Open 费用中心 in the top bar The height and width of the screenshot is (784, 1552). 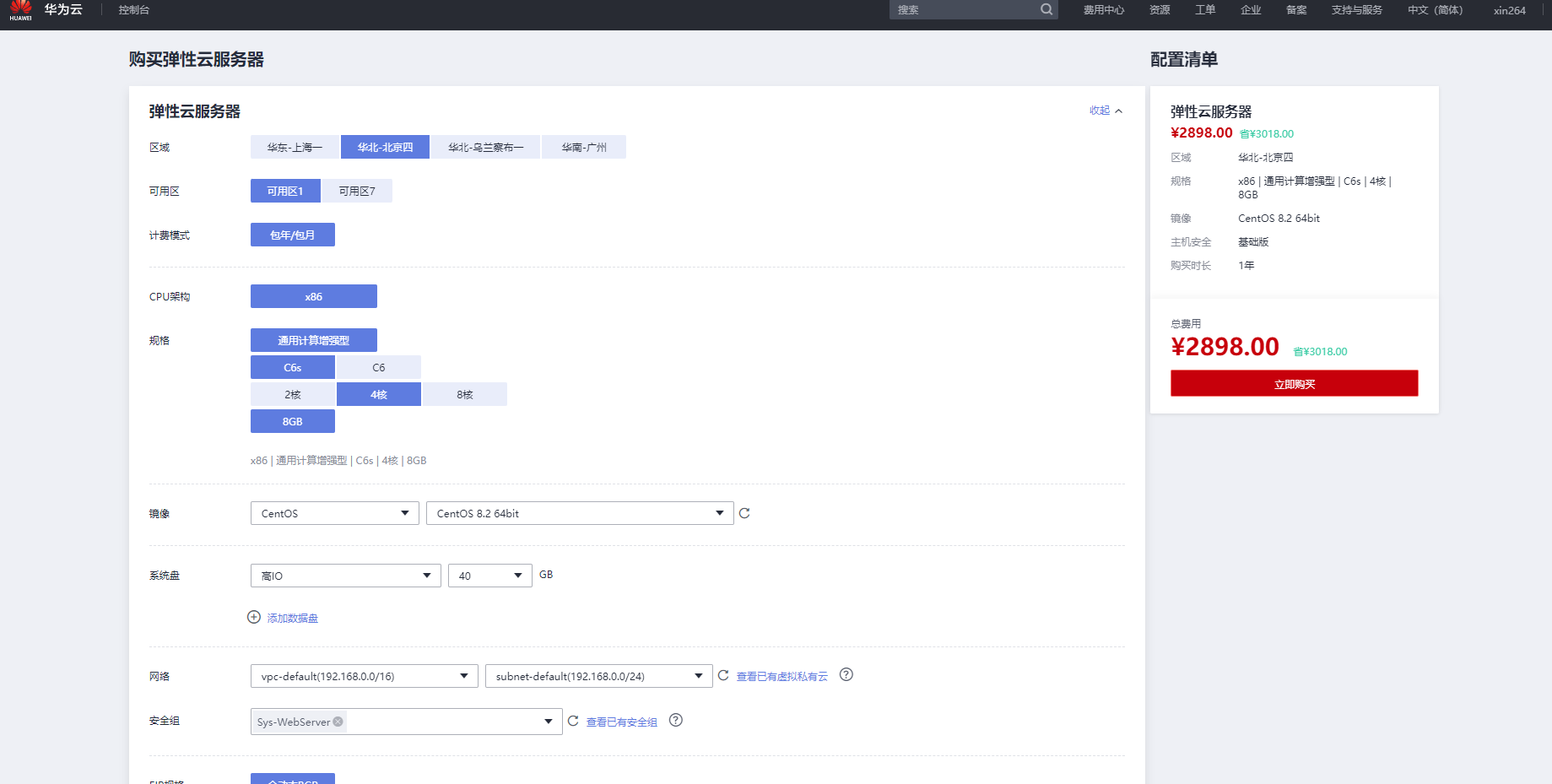[x=1104, y=10]
